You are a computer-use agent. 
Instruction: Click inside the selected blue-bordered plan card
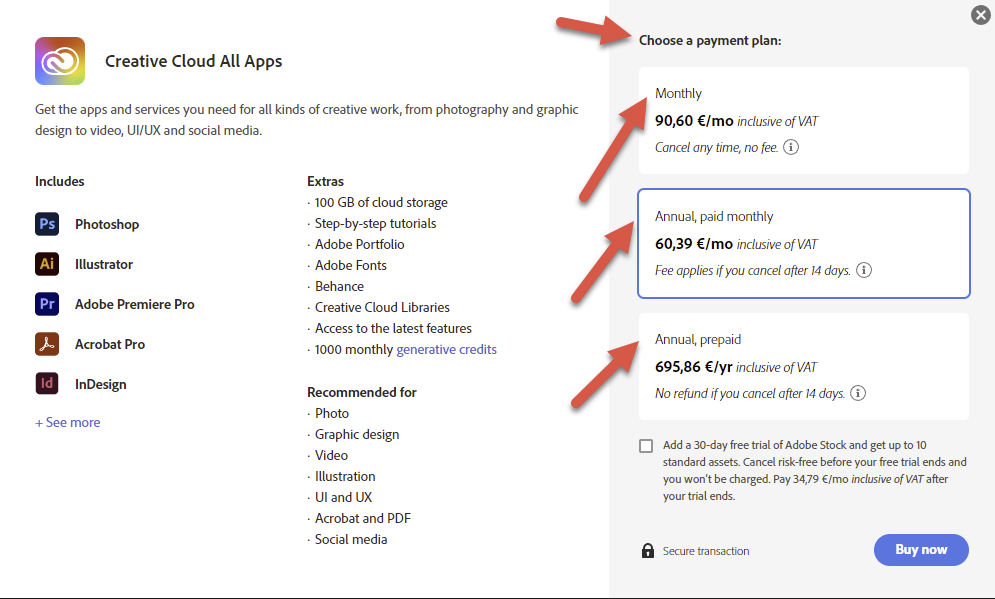point(803,243)
